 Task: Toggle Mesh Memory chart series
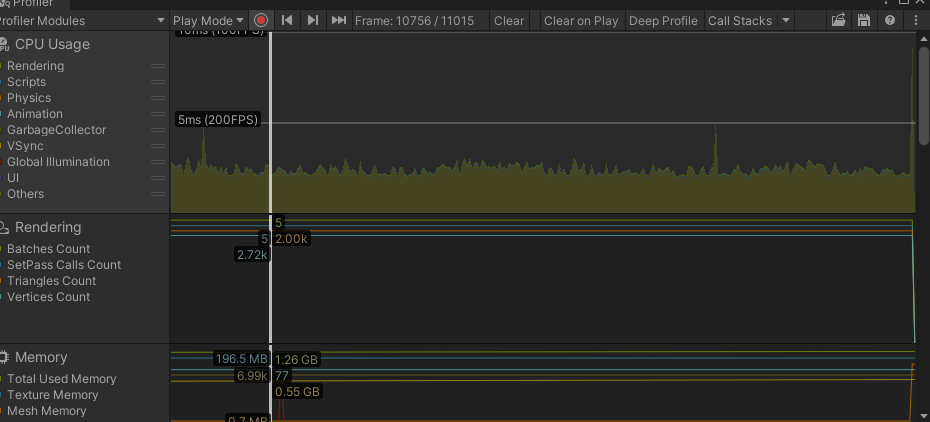tap(46, 411)
